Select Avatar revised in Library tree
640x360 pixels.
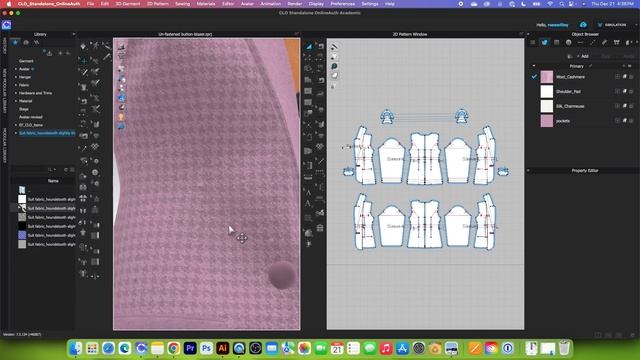tap(31, 117)
